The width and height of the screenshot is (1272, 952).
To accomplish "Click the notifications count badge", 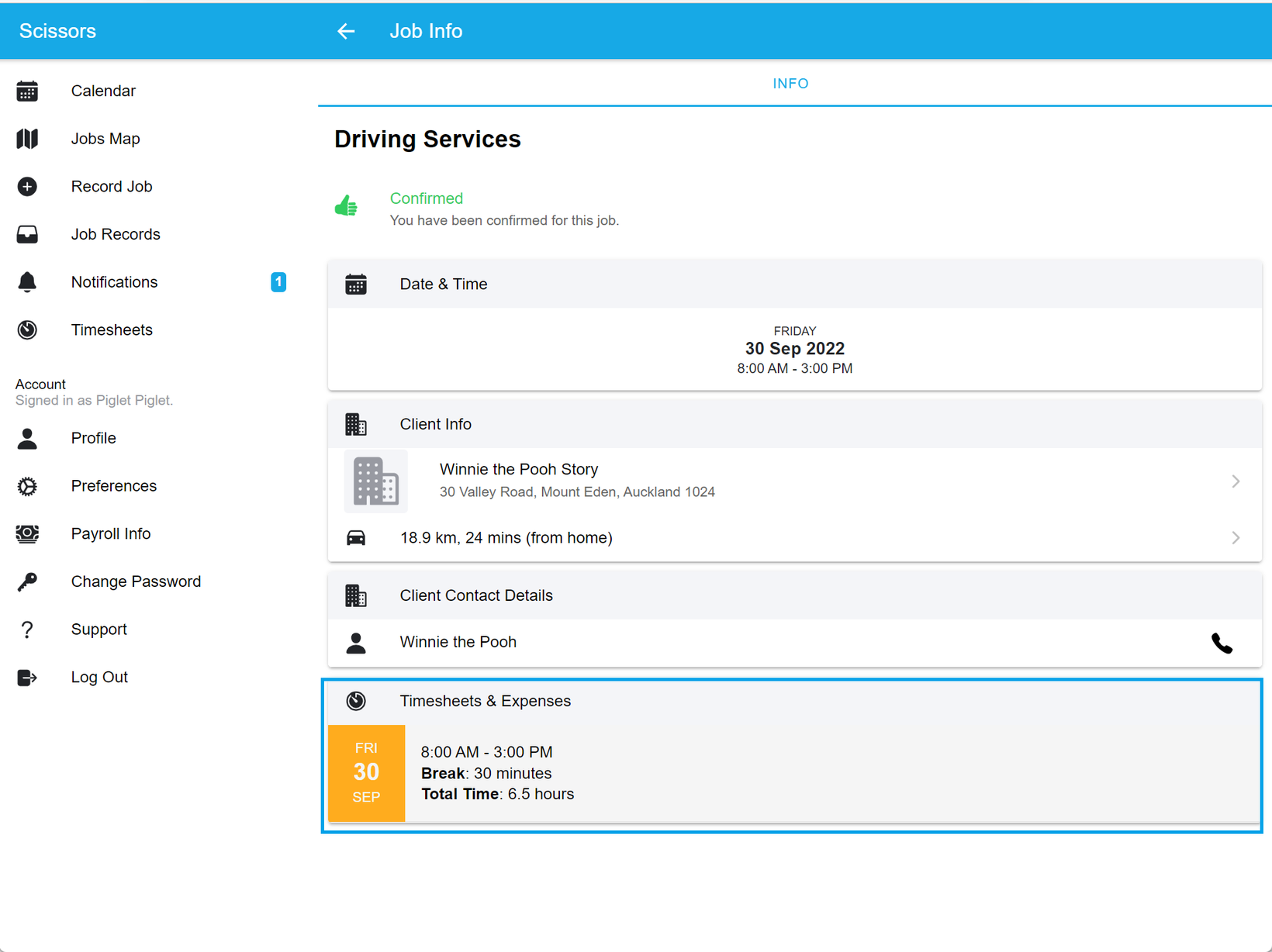I will click(278, 282).
